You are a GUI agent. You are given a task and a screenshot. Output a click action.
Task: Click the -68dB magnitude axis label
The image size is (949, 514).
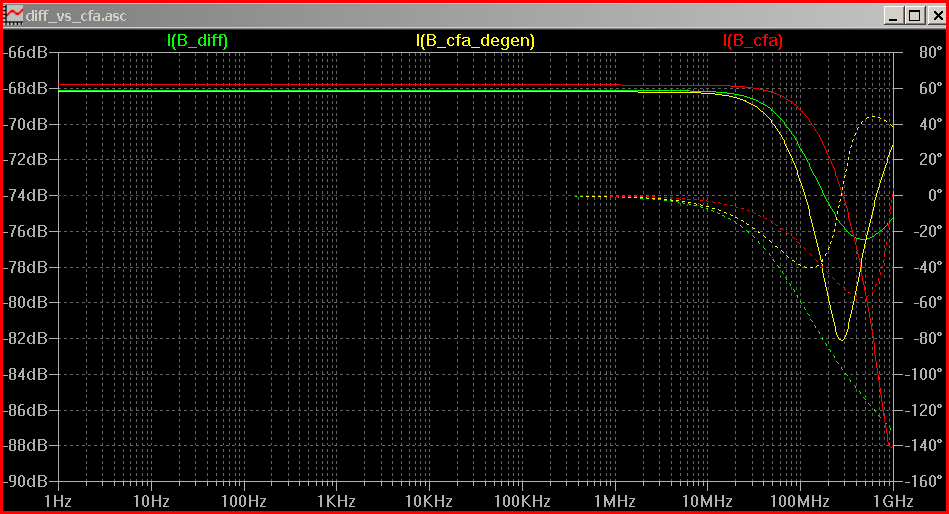click(25, 88)
